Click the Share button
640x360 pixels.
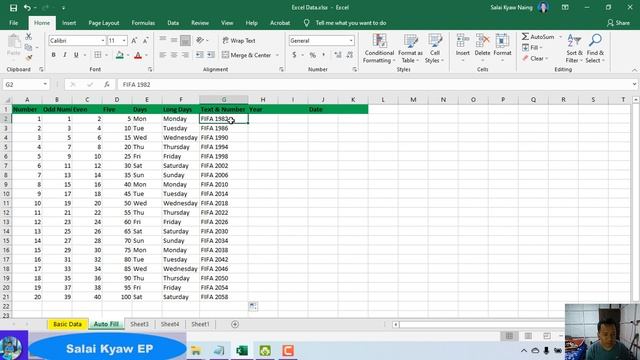pyautogui.click(x=618, y=23)
